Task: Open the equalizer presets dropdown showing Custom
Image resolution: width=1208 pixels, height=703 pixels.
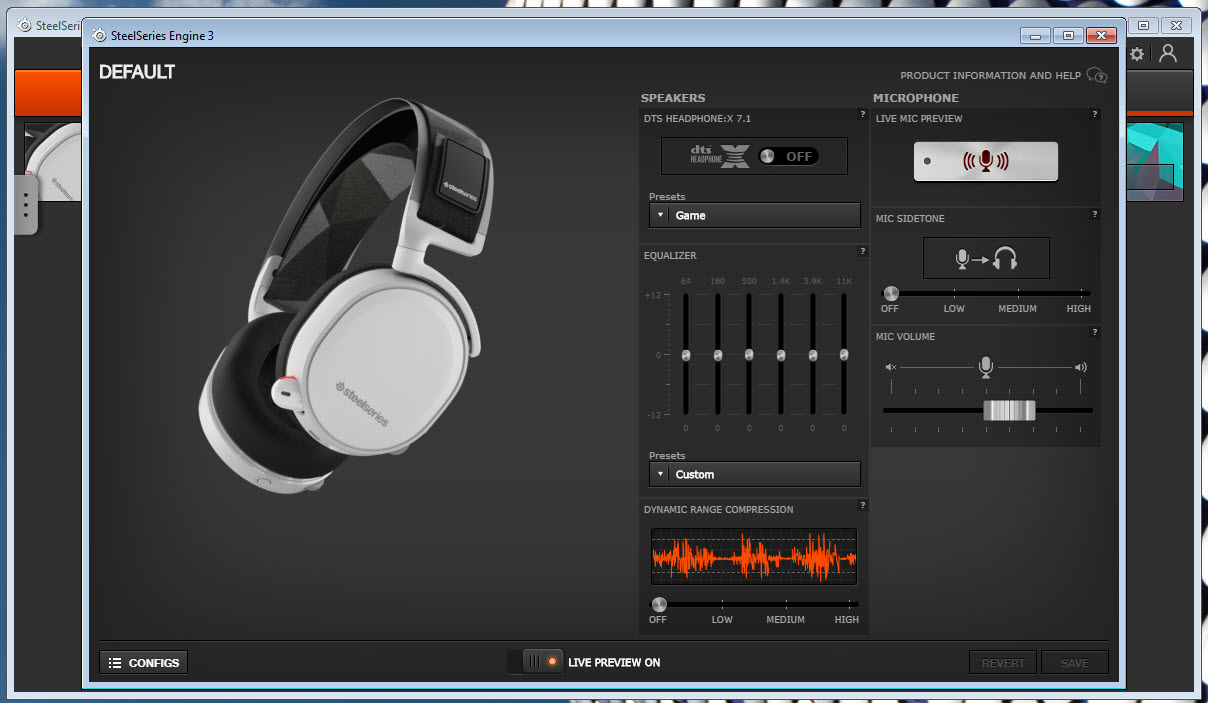Action: click(x=754, y=474)
